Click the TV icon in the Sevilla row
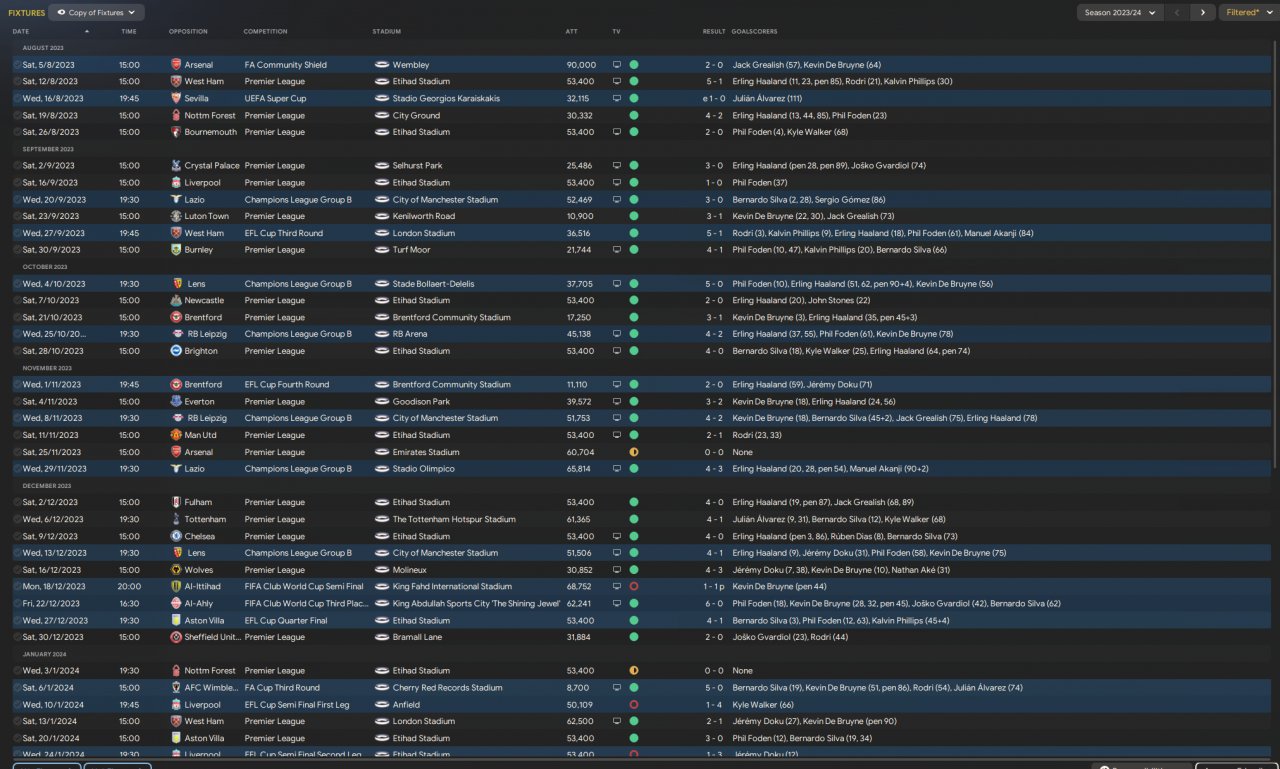Screen dimensions: 1280x769 617,99
